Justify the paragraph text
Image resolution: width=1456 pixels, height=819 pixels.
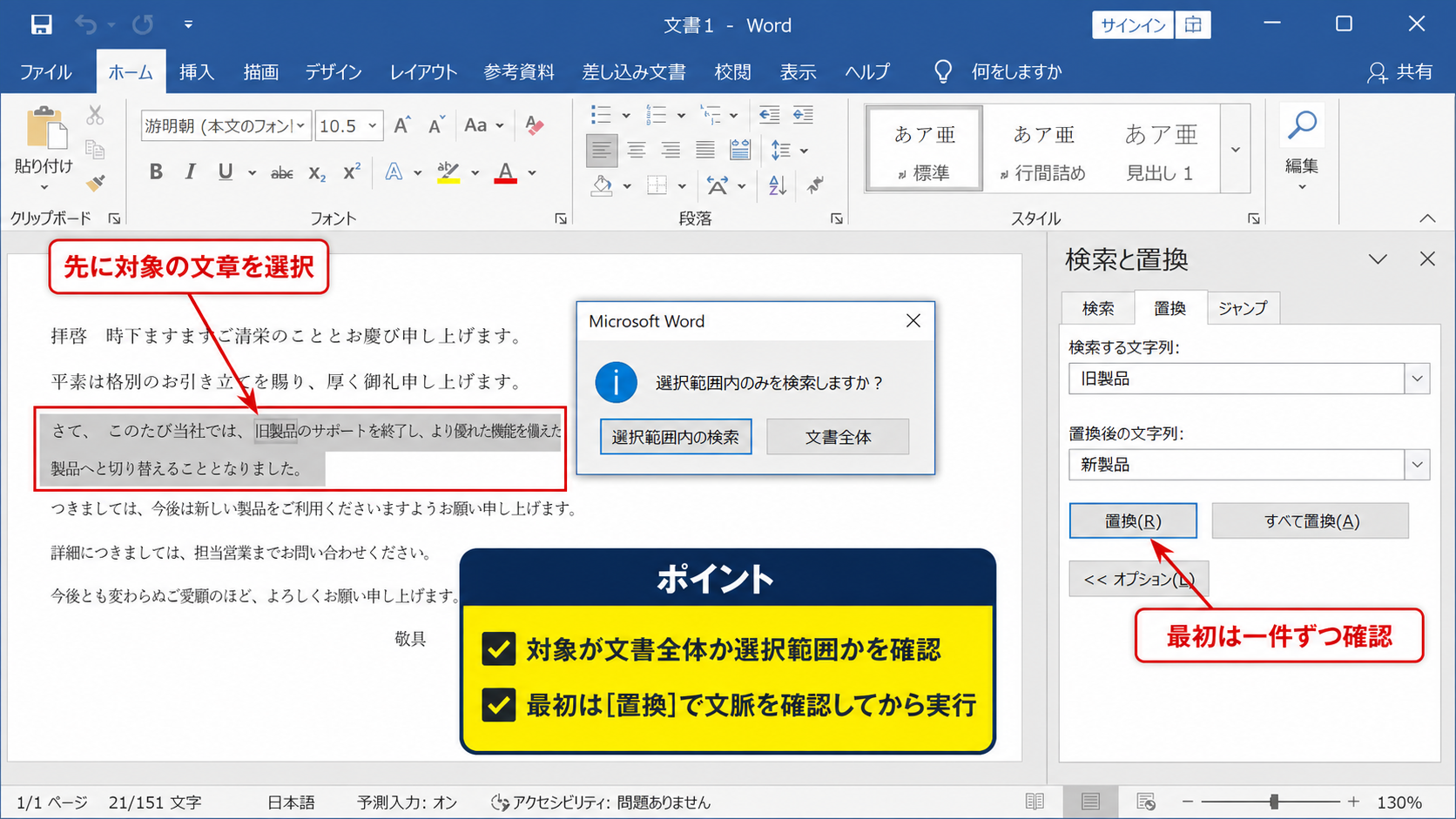point(704,150)
